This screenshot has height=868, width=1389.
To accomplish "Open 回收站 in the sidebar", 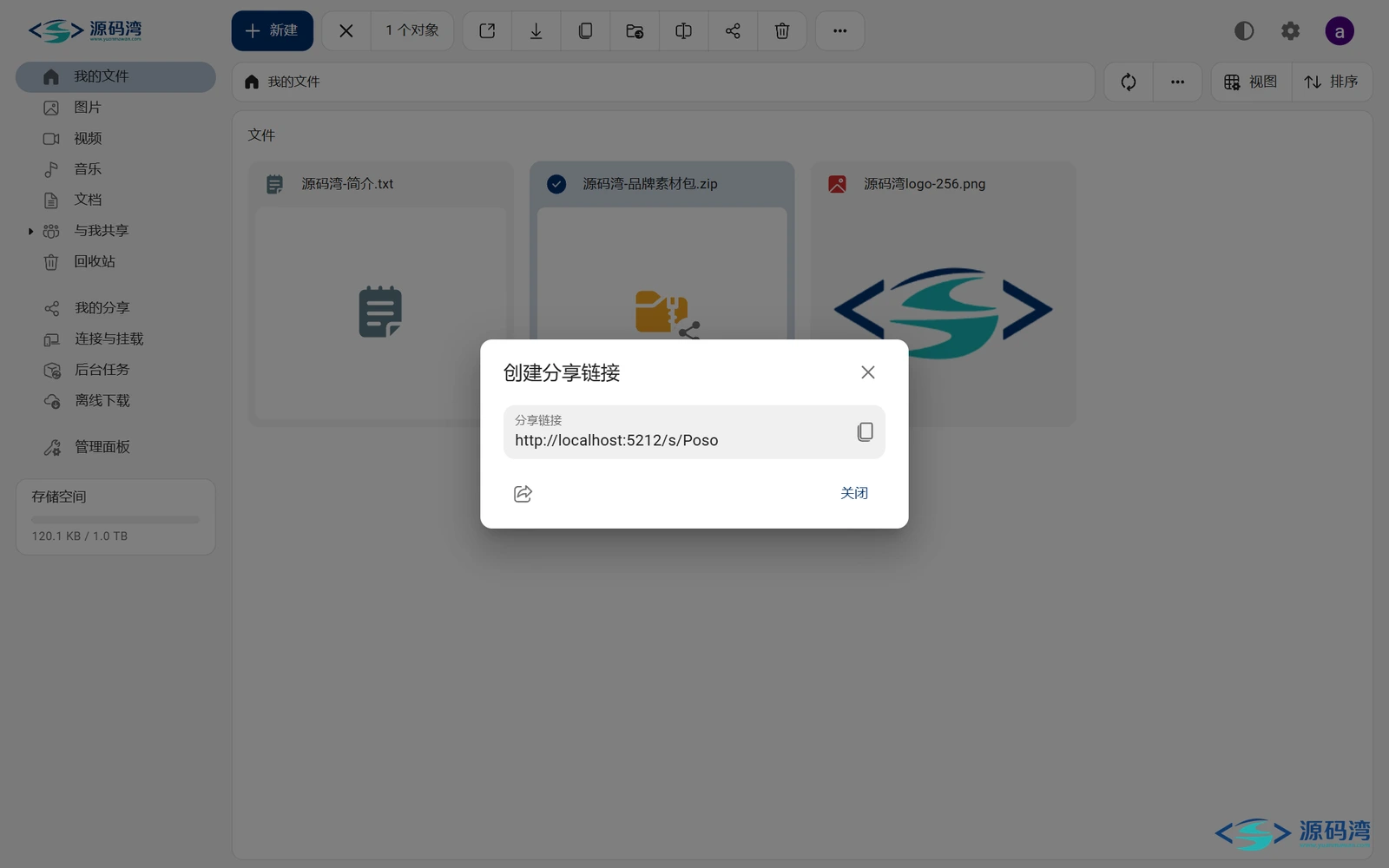I will [x=115, y=261].
